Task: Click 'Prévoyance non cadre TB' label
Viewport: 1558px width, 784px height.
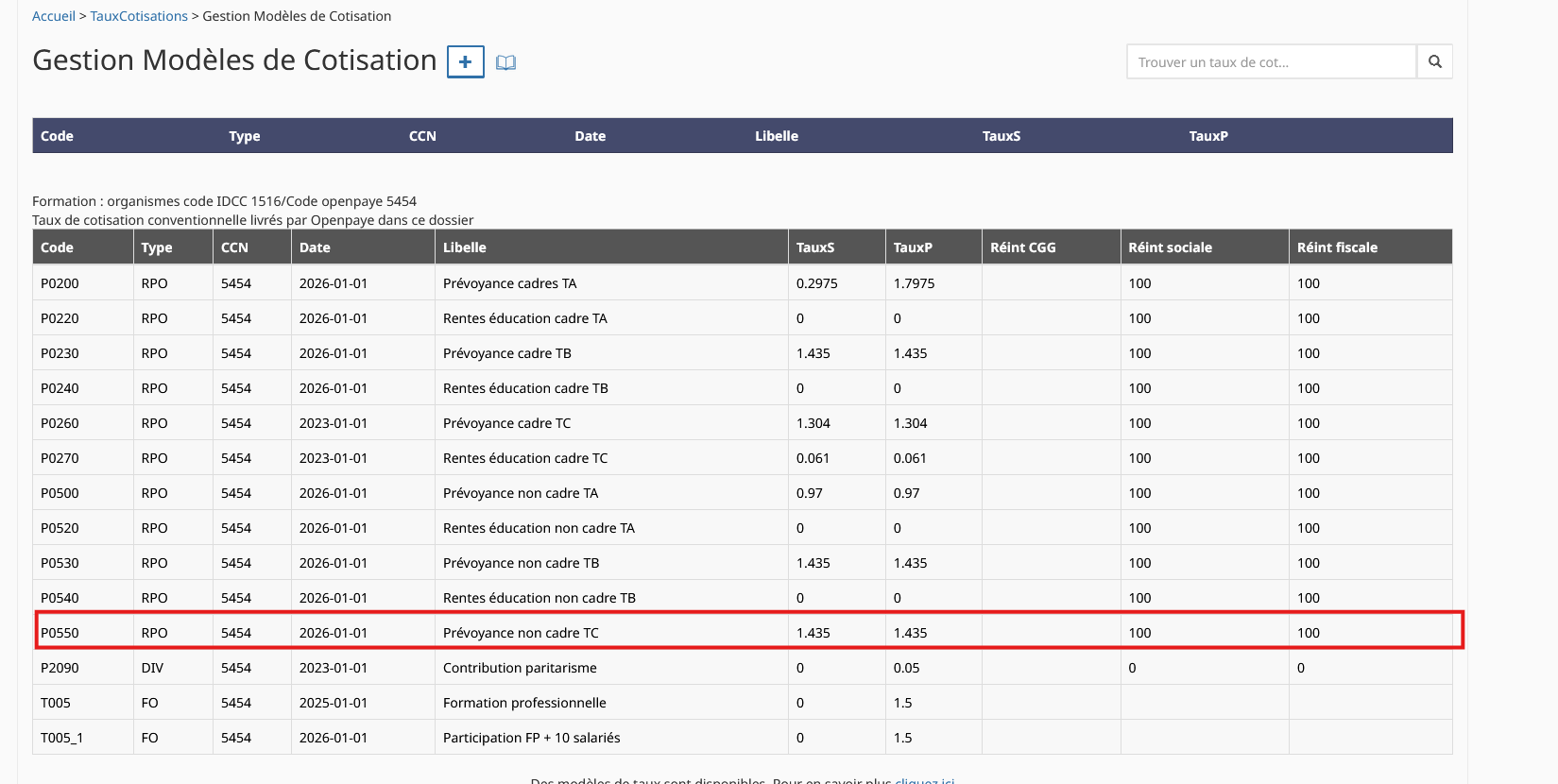Action: pyautogui.click(x=522, y=563)
